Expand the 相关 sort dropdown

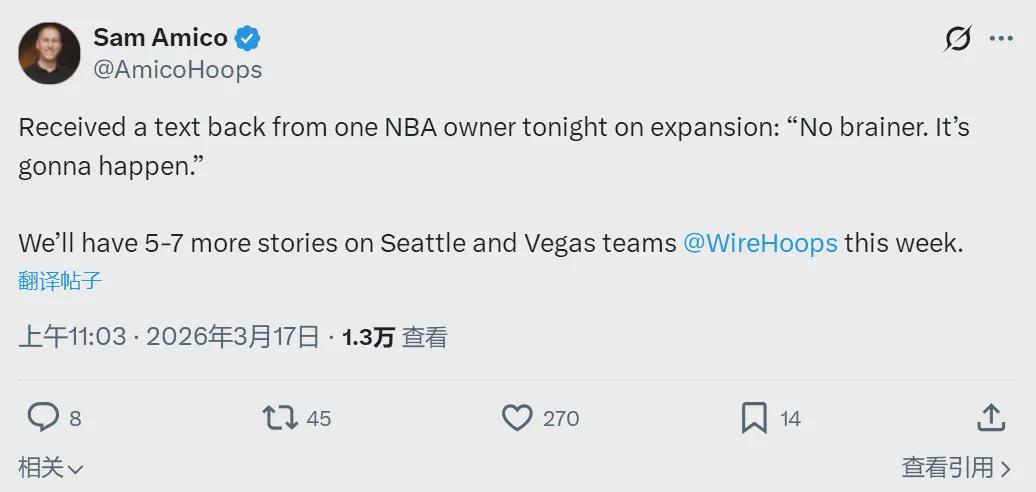click(x=51, y=467)
